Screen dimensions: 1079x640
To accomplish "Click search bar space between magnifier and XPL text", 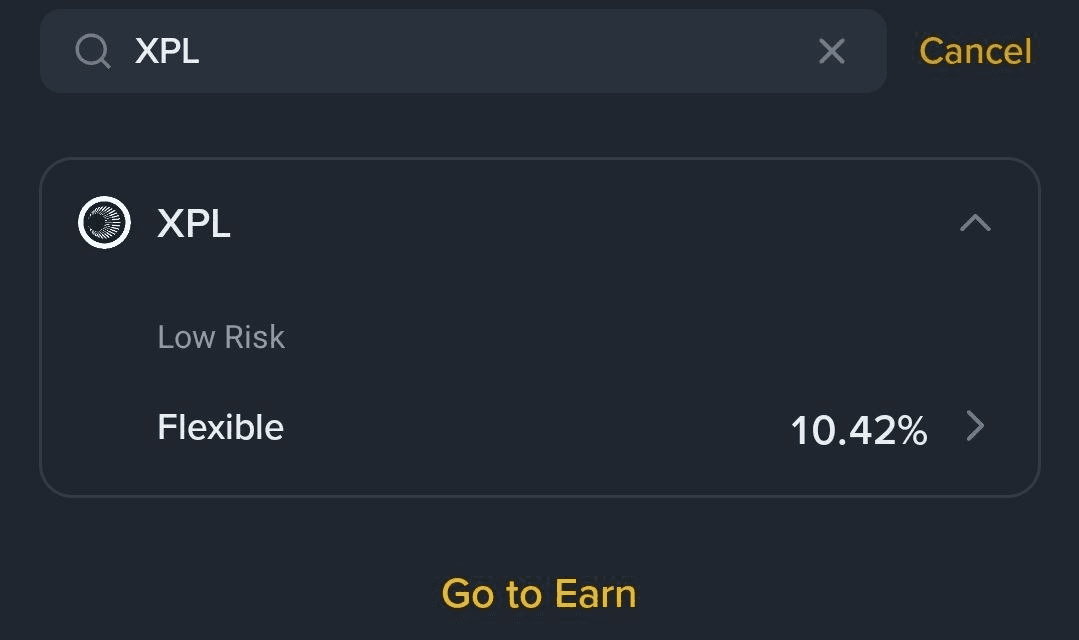I will pos(123,51).
